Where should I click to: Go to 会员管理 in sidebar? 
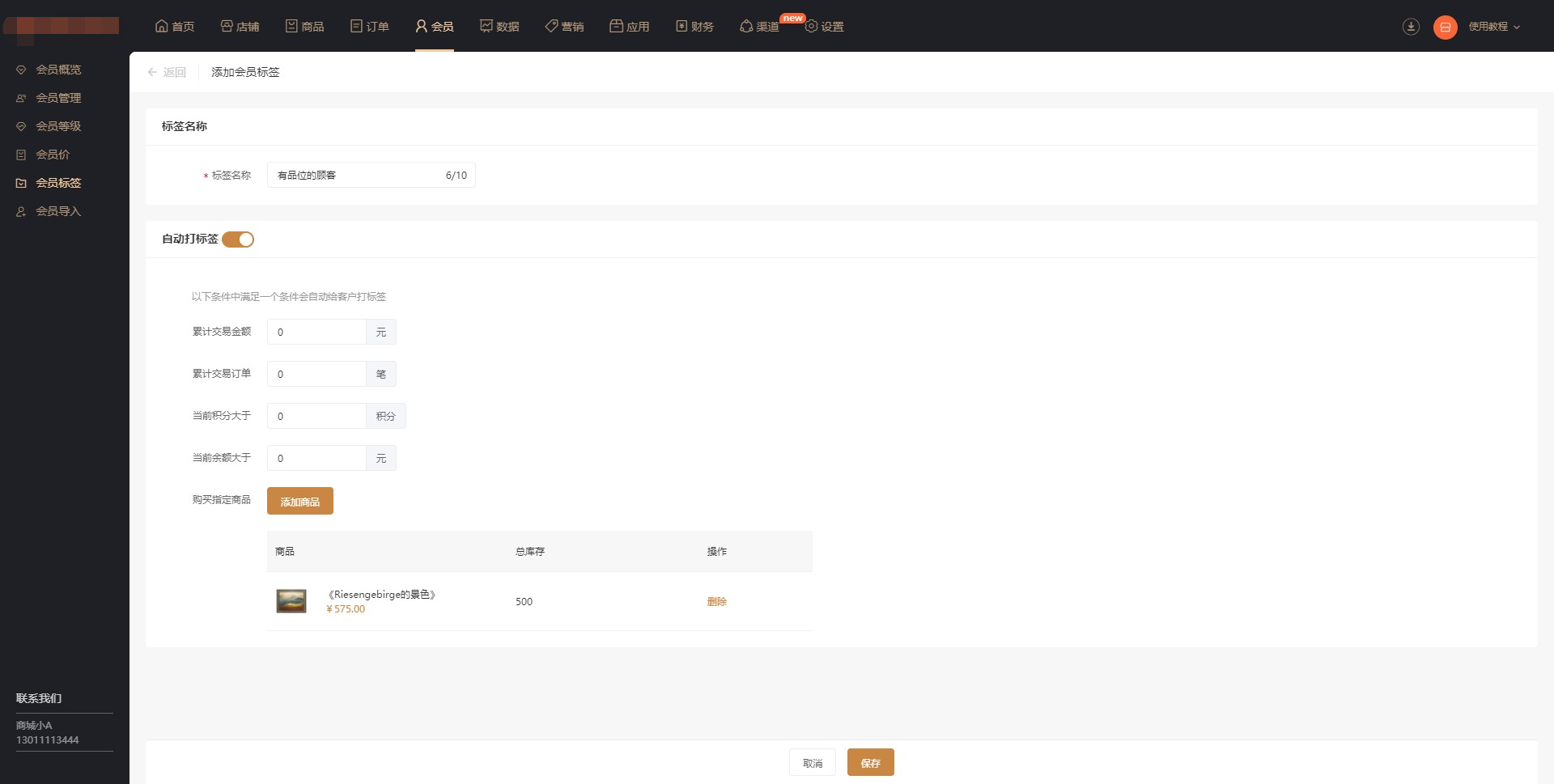(58, 98)
